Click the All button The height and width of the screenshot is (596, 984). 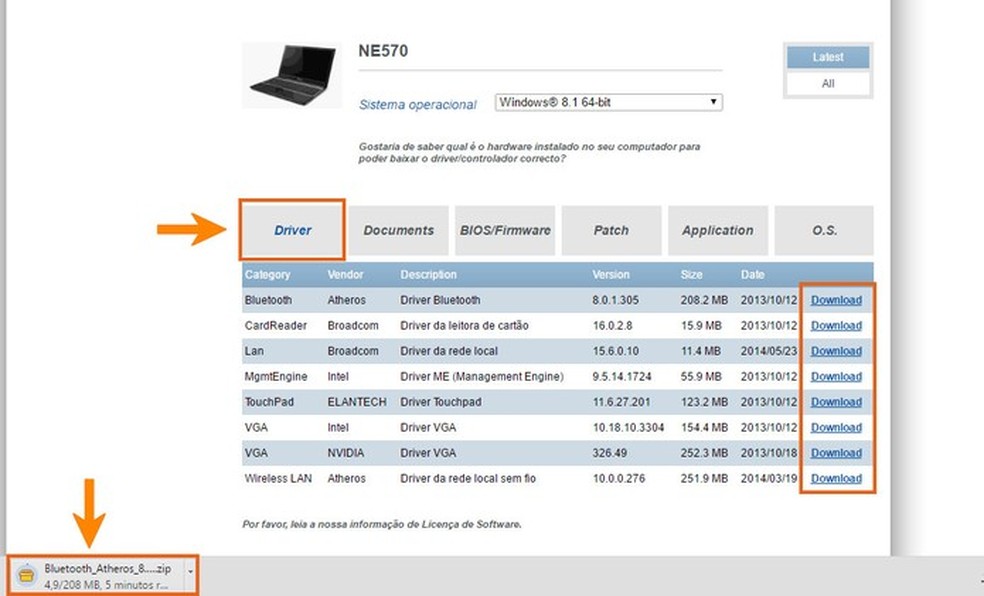click(x=827, y=84)
